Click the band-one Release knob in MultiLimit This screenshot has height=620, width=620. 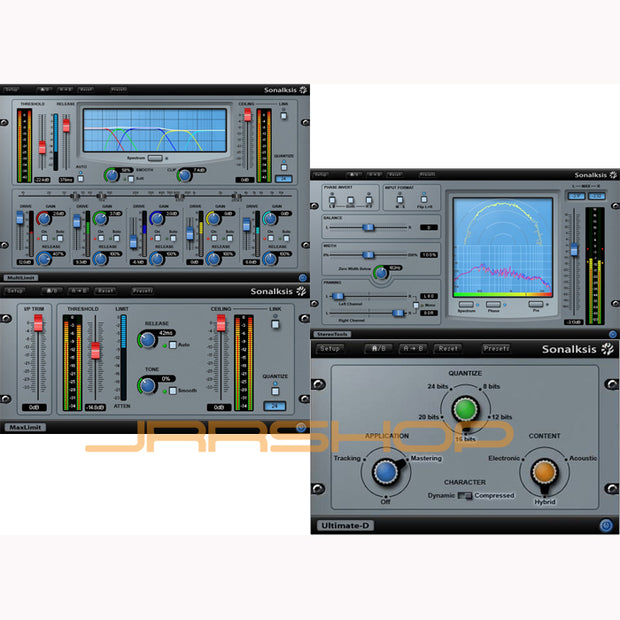coord(43,259)
